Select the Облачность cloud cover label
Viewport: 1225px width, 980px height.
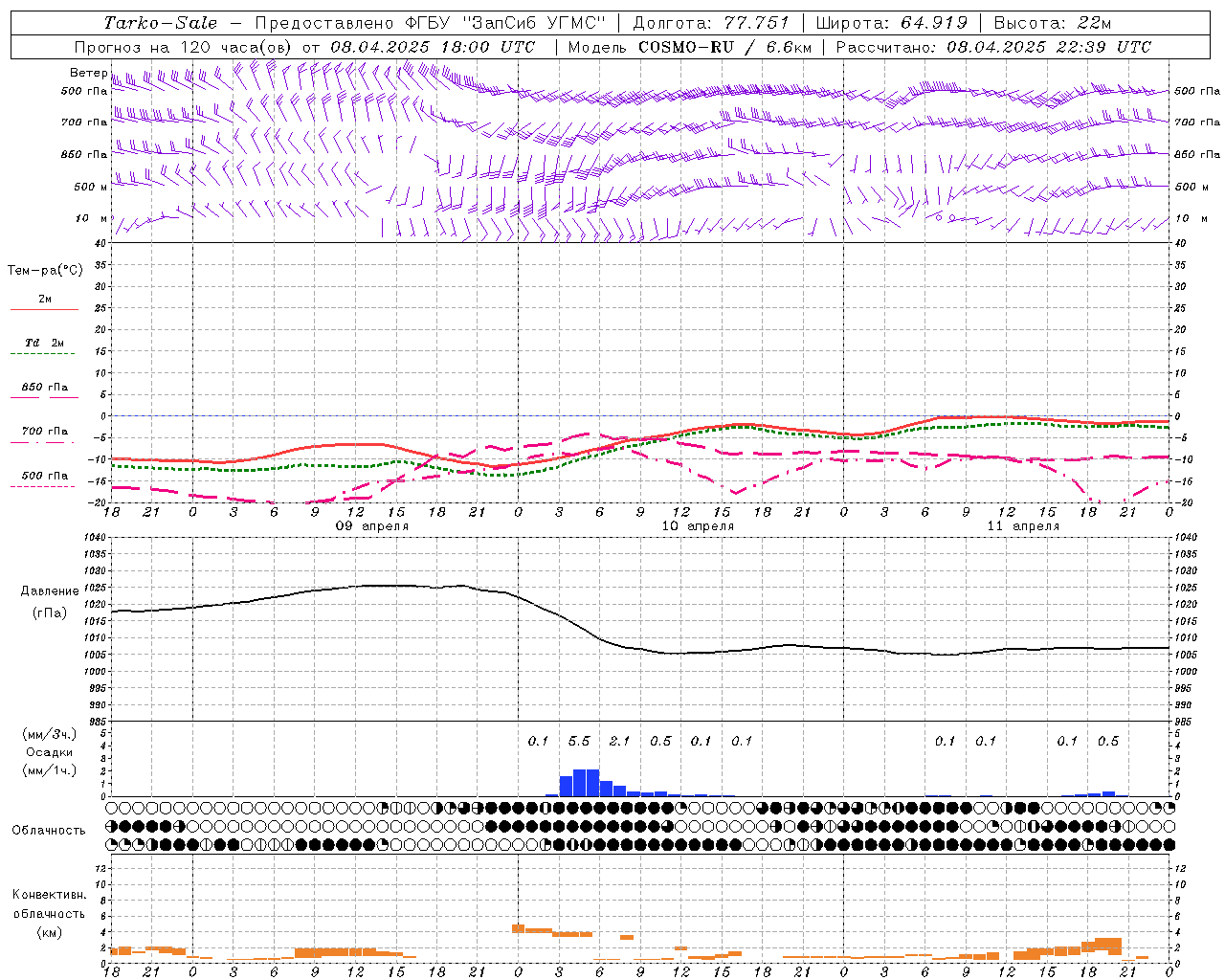[49, 831]
